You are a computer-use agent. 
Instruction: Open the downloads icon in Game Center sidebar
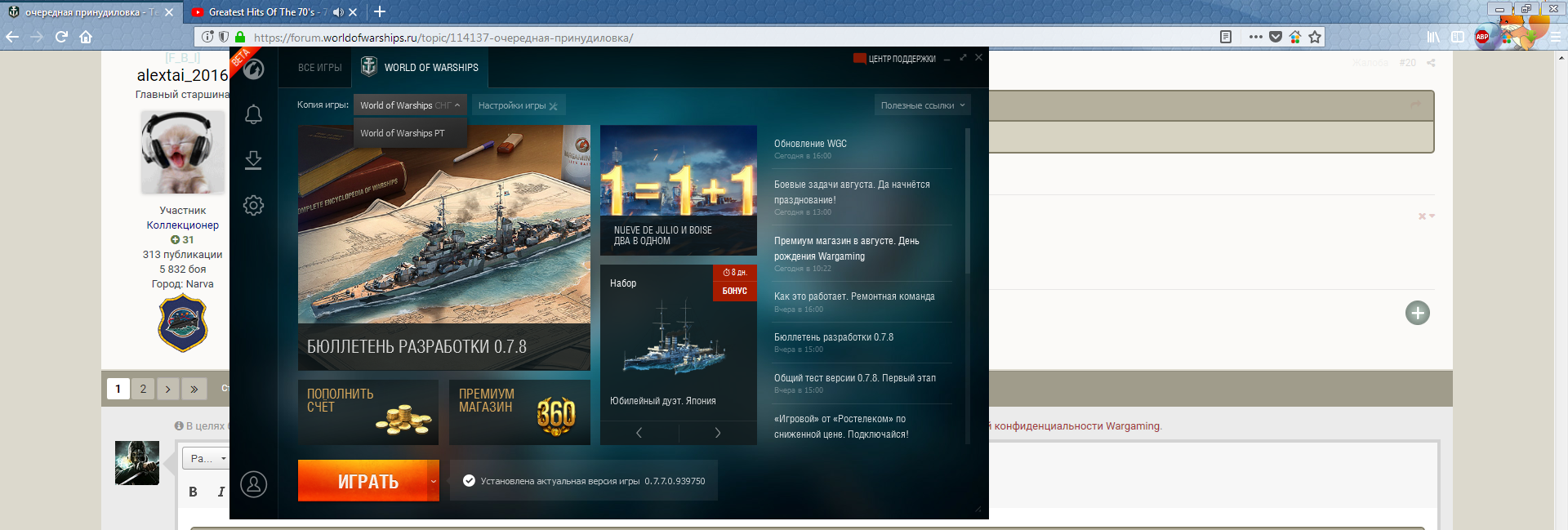click(x=253, y=160)
